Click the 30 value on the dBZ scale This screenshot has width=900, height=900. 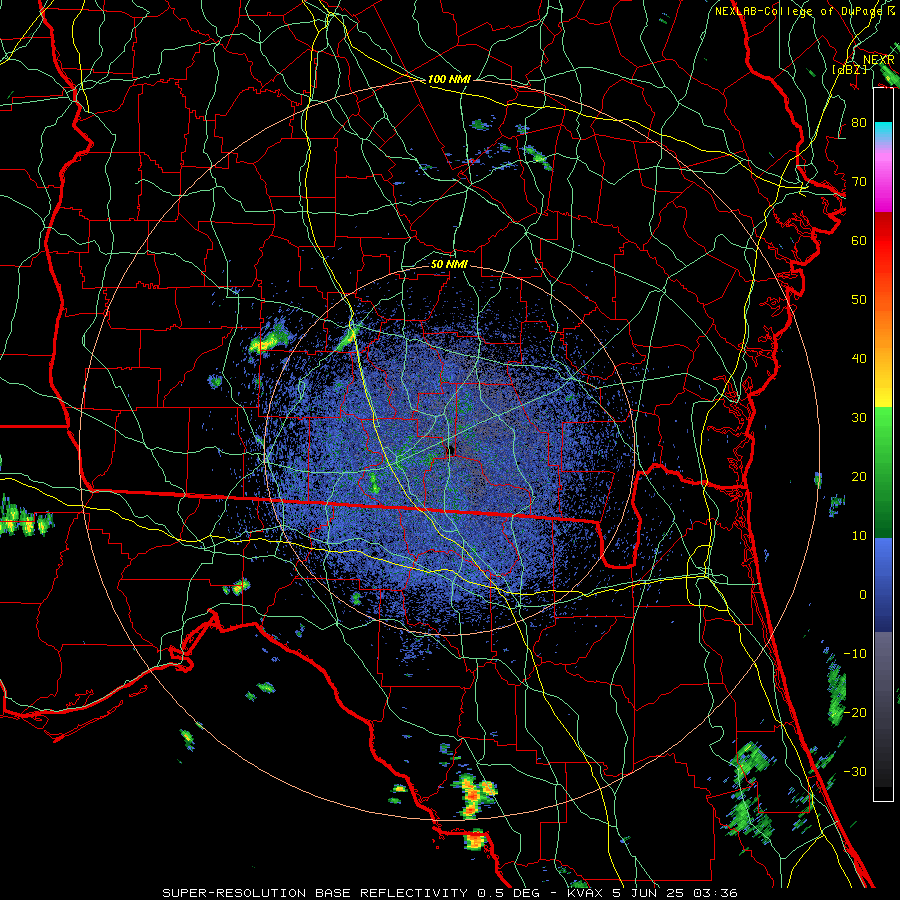859,418
